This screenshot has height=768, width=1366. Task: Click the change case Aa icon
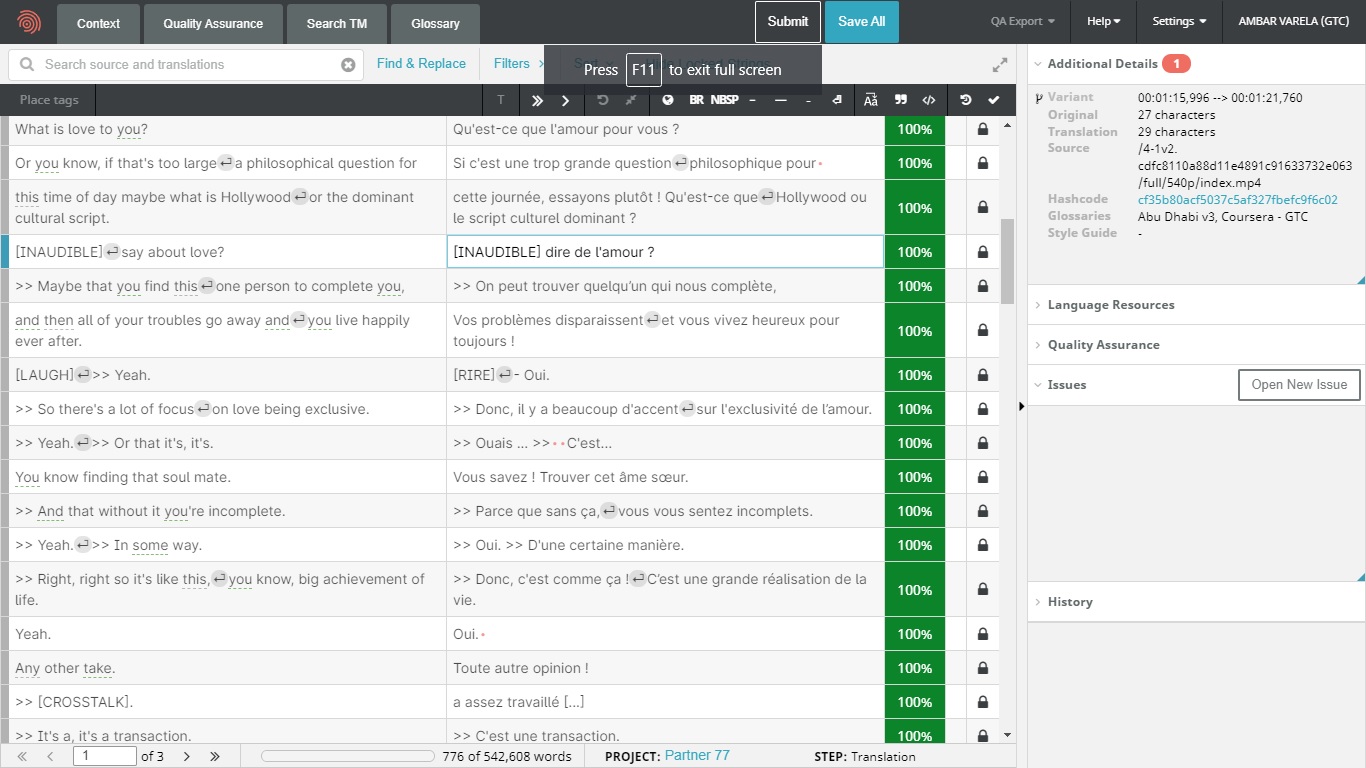tap(871, 100)
